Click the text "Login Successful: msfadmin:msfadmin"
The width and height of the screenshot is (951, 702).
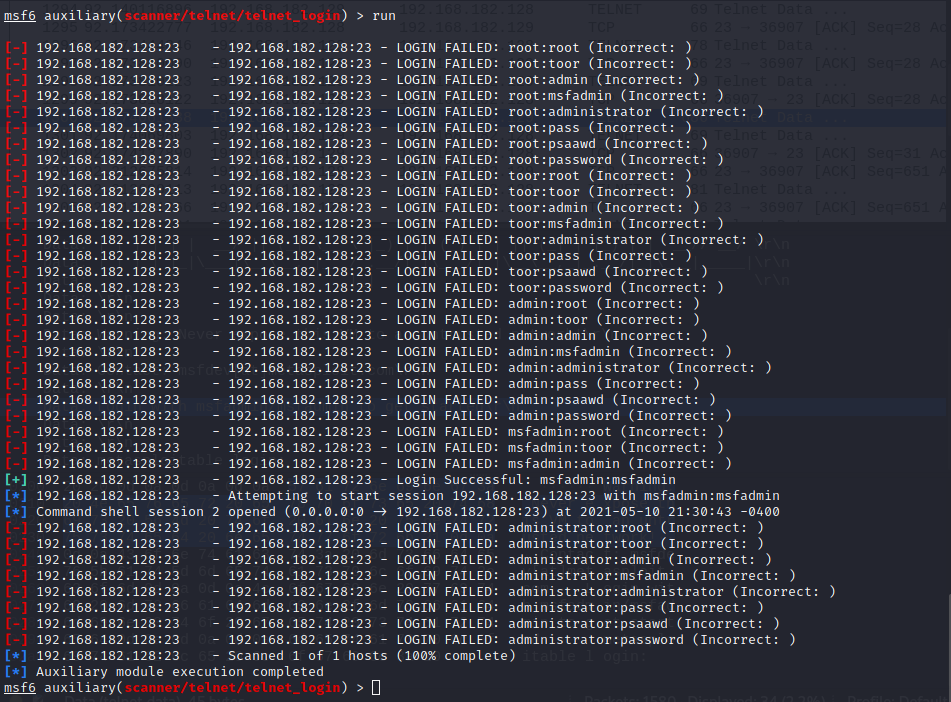tap(536, 479)
